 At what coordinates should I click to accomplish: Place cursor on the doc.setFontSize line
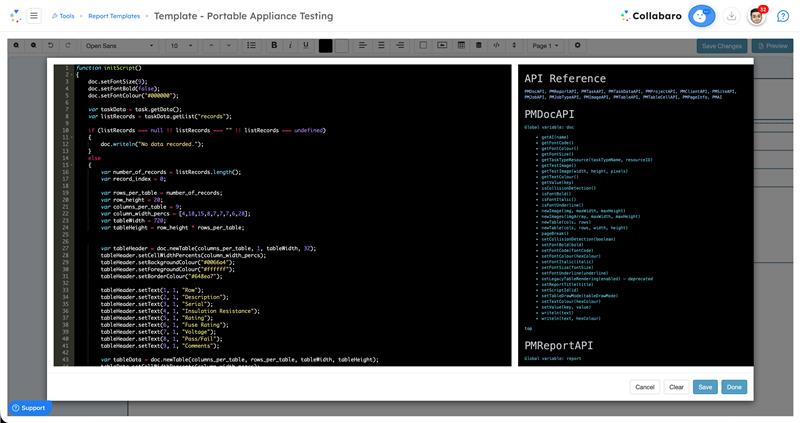(117, 82)
